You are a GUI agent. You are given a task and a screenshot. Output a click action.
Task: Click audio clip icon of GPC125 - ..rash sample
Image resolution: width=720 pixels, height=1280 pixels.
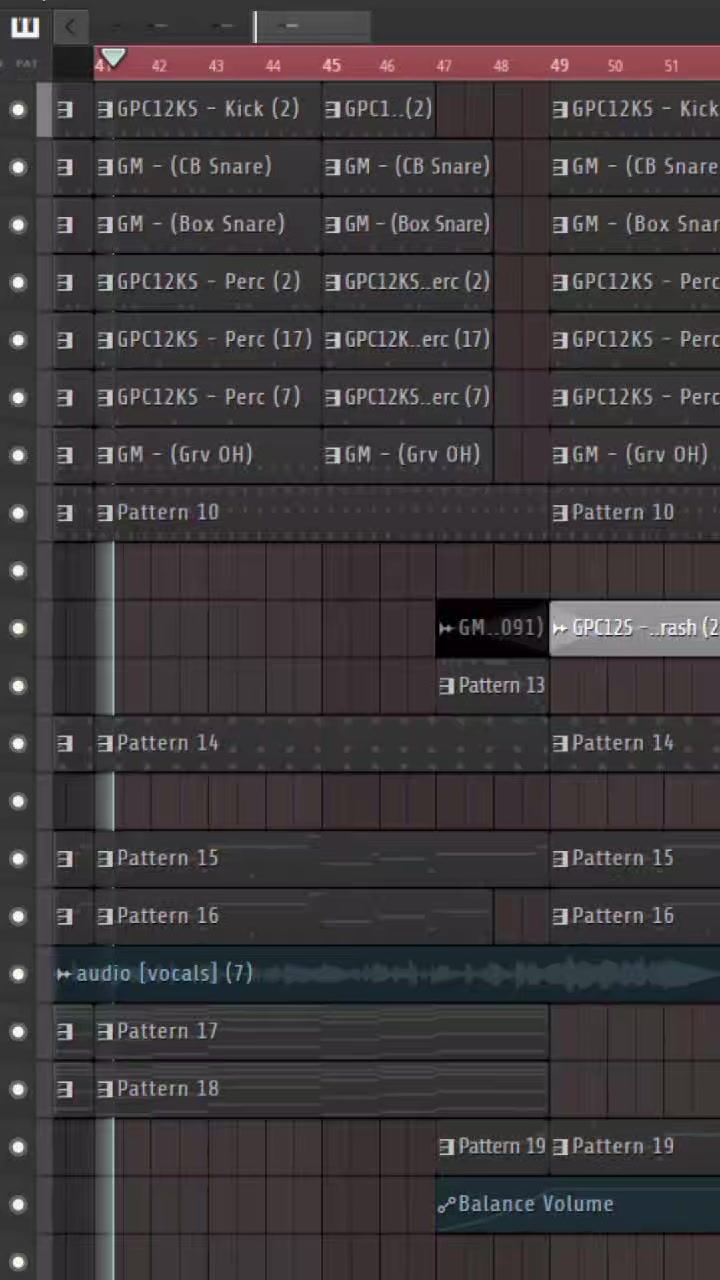[560, 628]
